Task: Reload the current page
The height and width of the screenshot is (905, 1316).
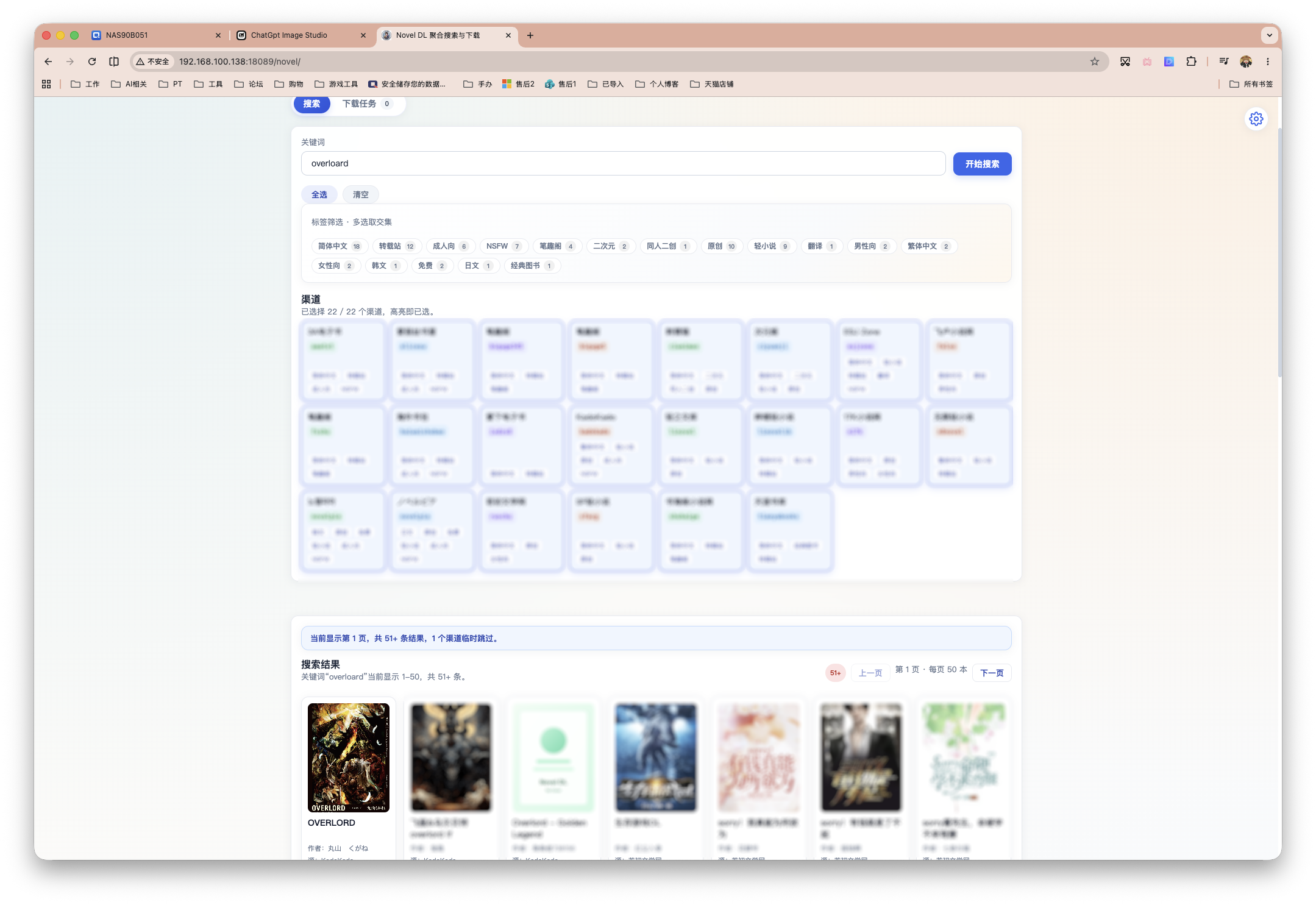Action: 92,62
